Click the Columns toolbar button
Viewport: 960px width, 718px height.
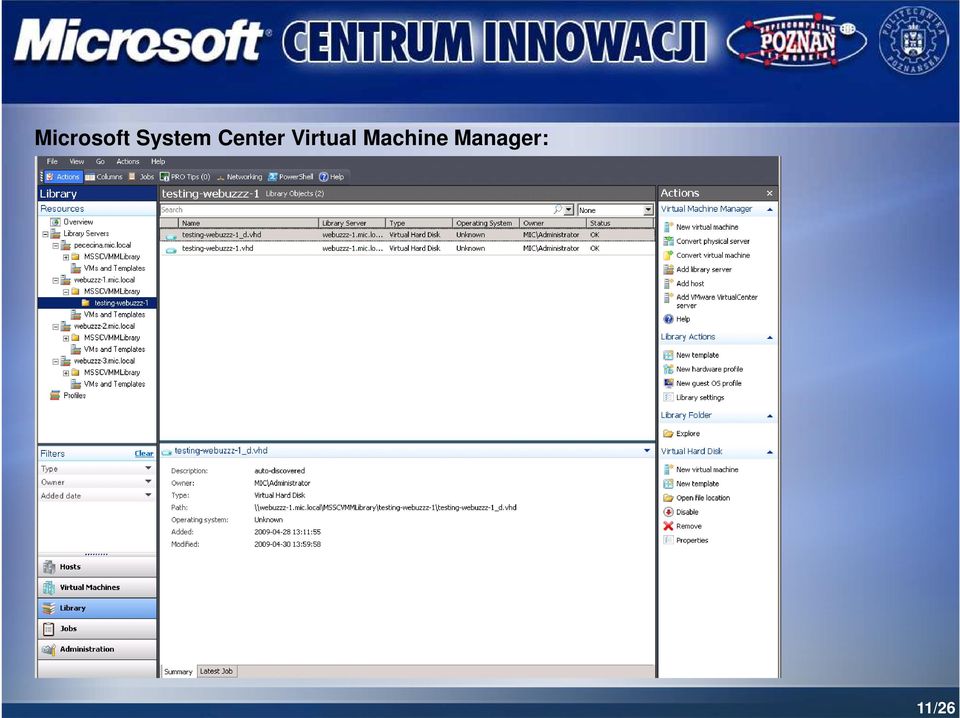tap(104, 177)
